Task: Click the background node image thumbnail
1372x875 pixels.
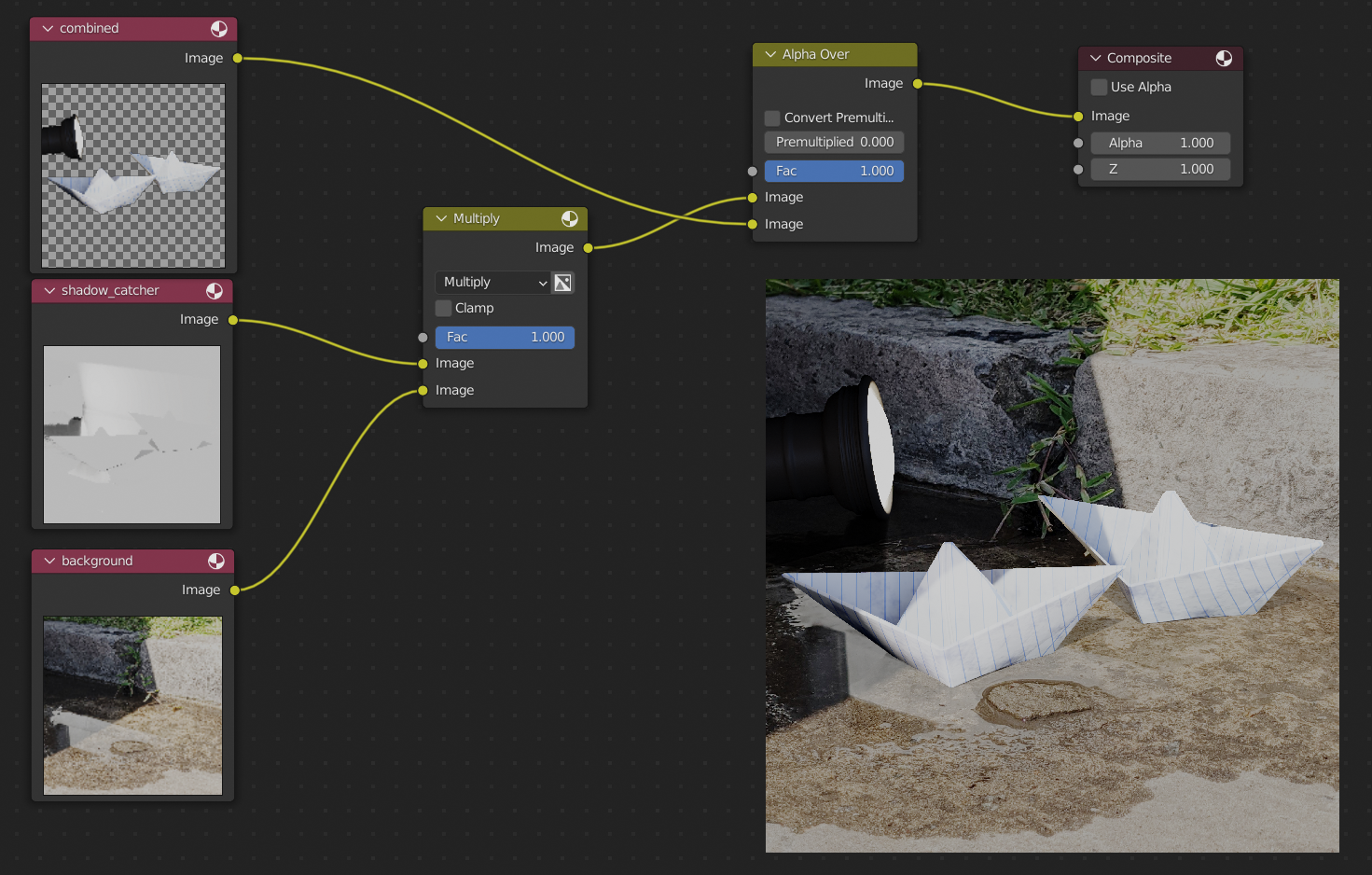Action: point(132,705)
